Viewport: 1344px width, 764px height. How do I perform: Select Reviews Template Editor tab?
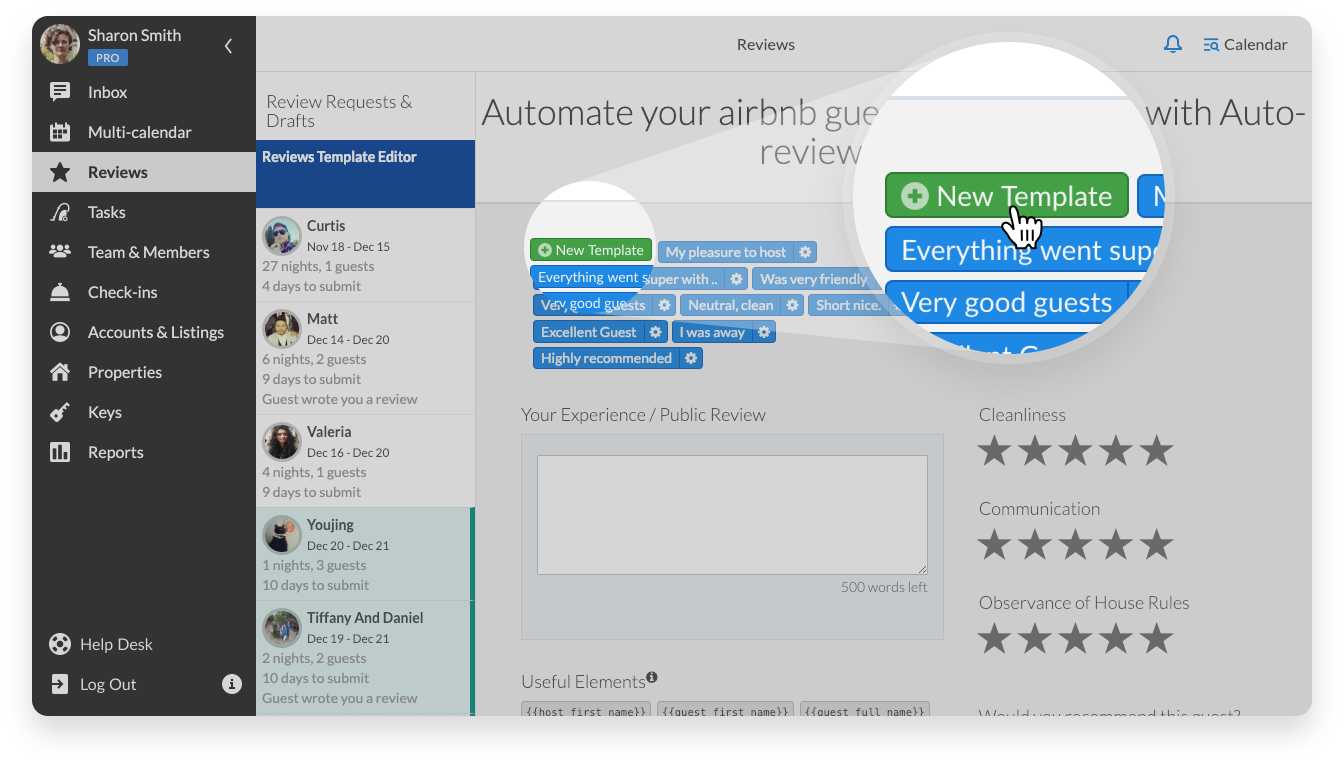[365, 173]
